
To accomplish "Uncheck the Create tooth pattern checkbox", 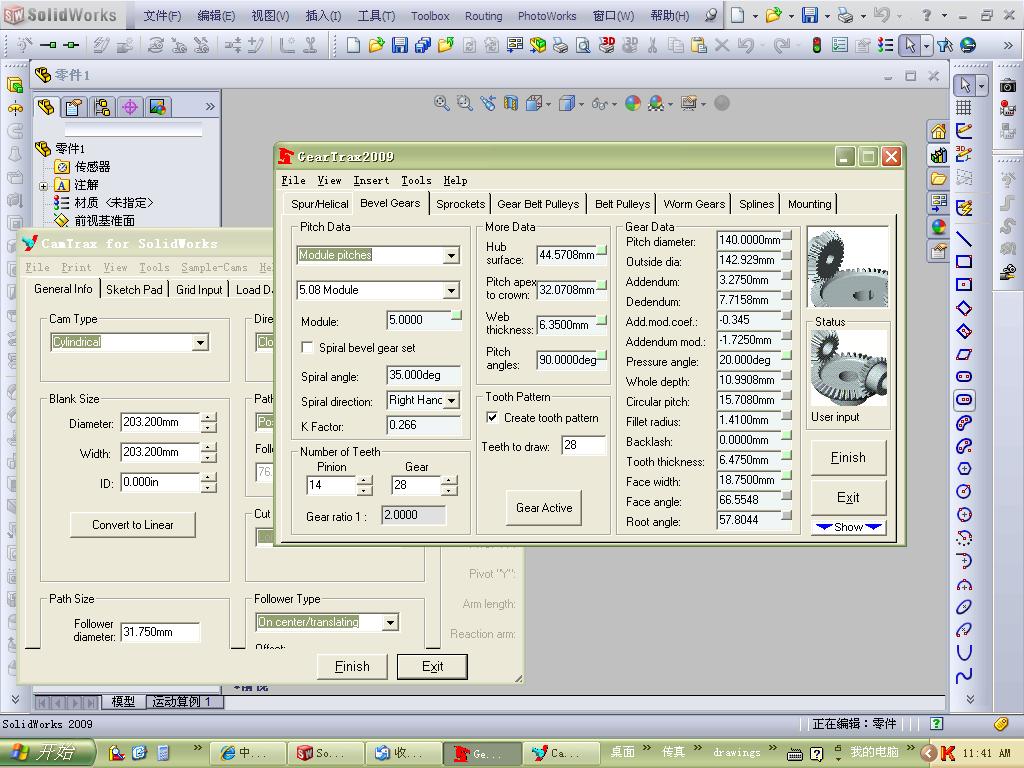I will [x=492, y=417].
